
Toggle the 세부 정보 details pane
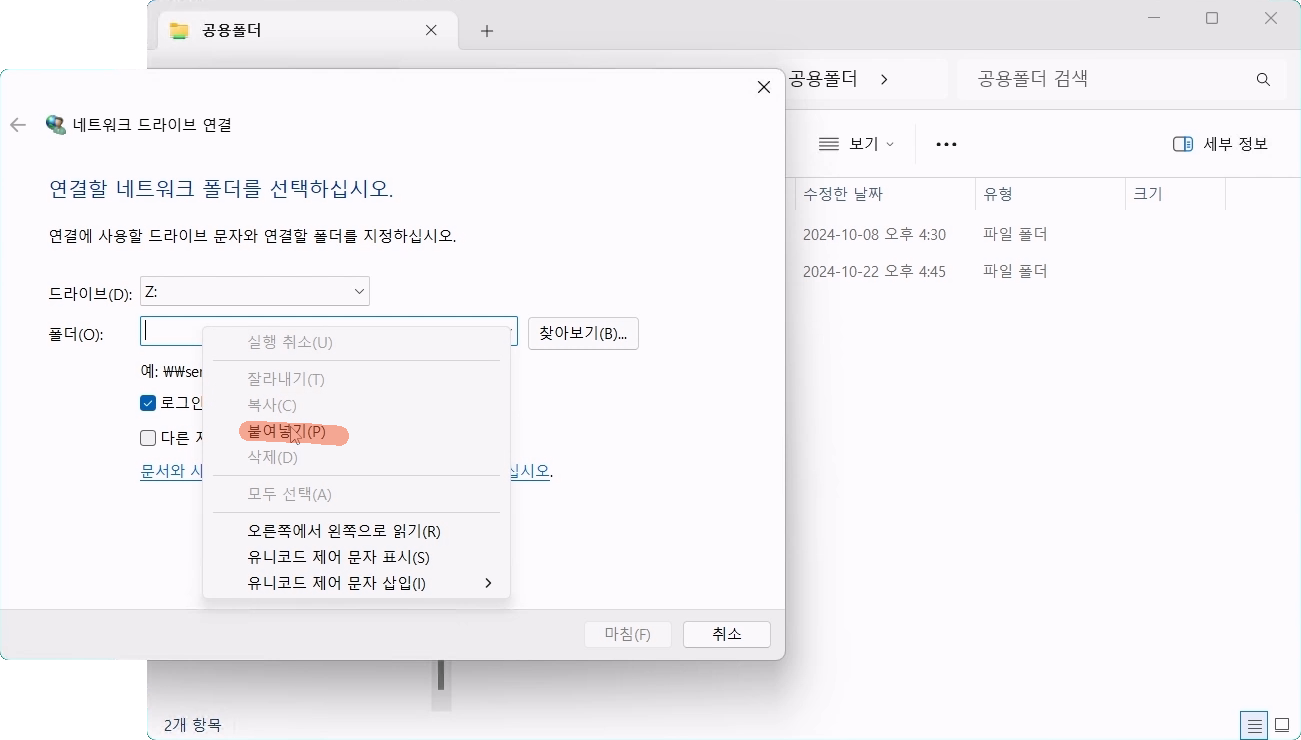coord(1220,144)
